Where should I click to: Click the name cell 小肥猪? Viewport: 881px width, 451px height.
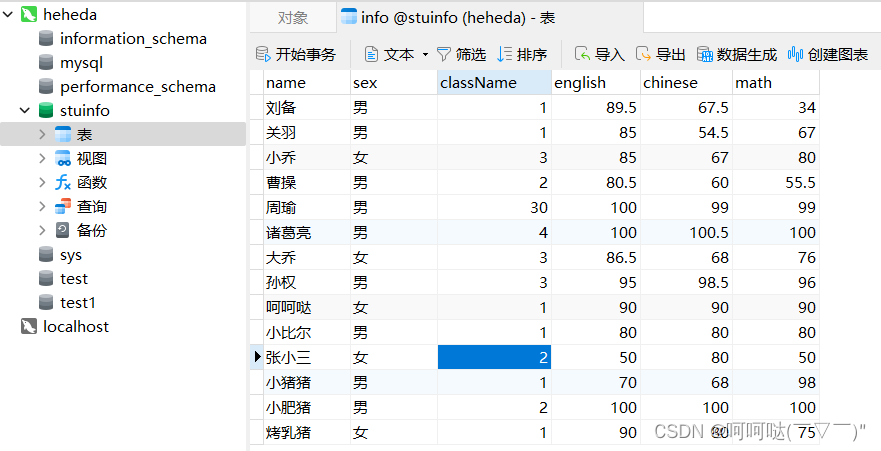click(x=307, y=407)
